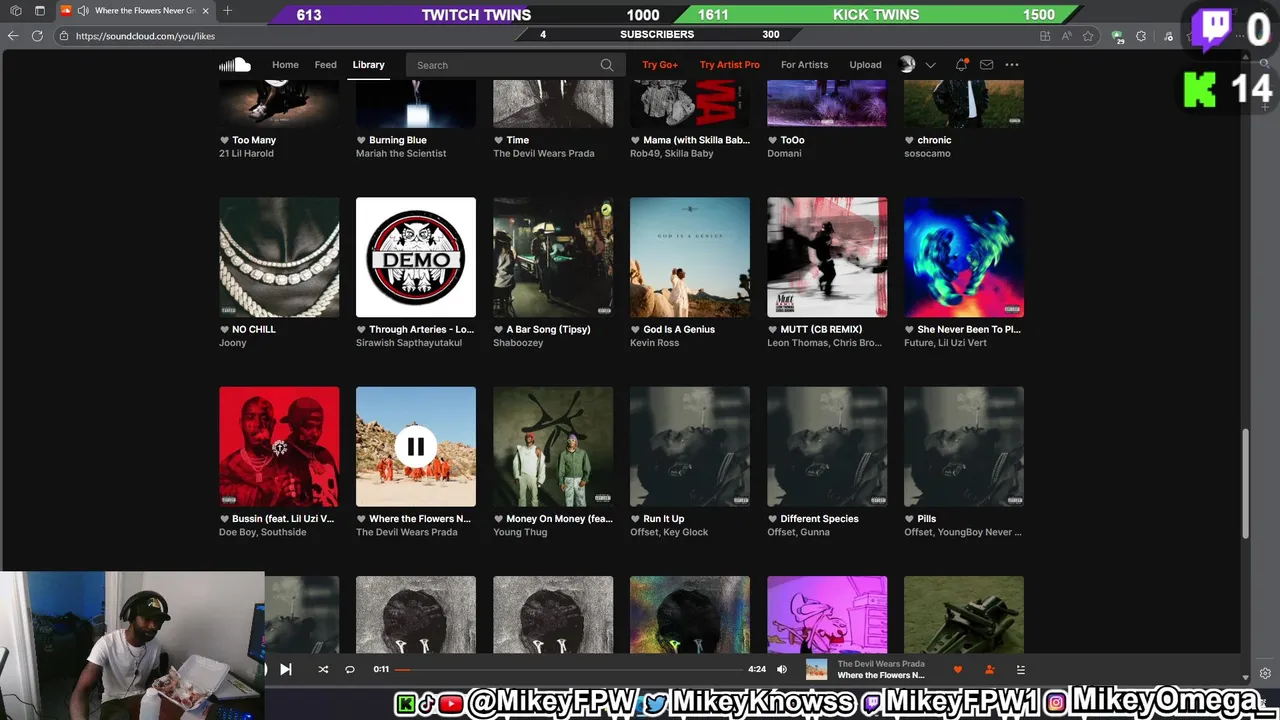The width and height of the screenshot is (1280, 720).
Task: Toggle like heart for A Bar Song (Tipsy)
Action: click(x=499, y=329)
